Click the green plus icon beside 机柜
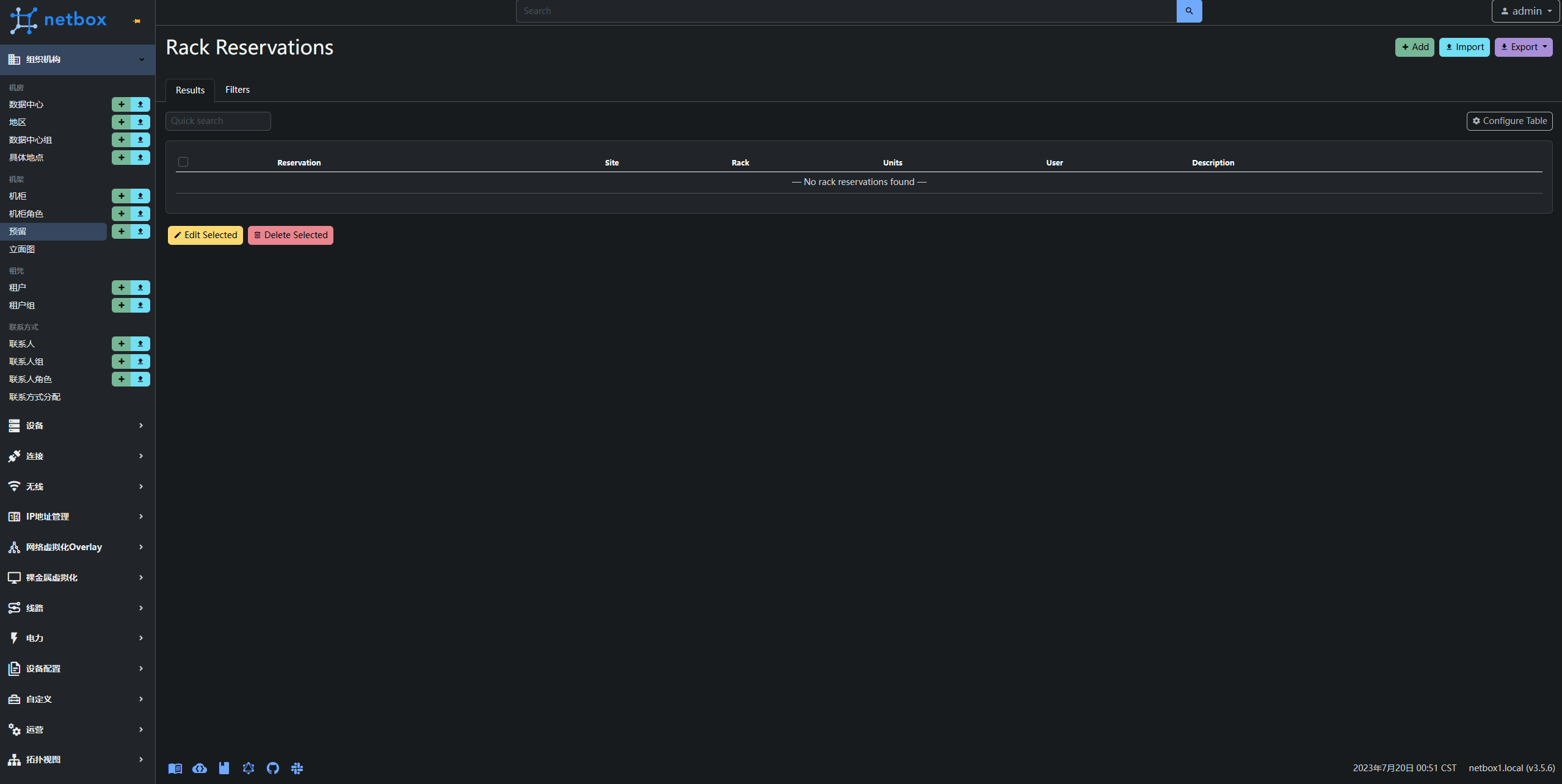The width and height of the screenshot is (1562, 784). pos(122,196)
